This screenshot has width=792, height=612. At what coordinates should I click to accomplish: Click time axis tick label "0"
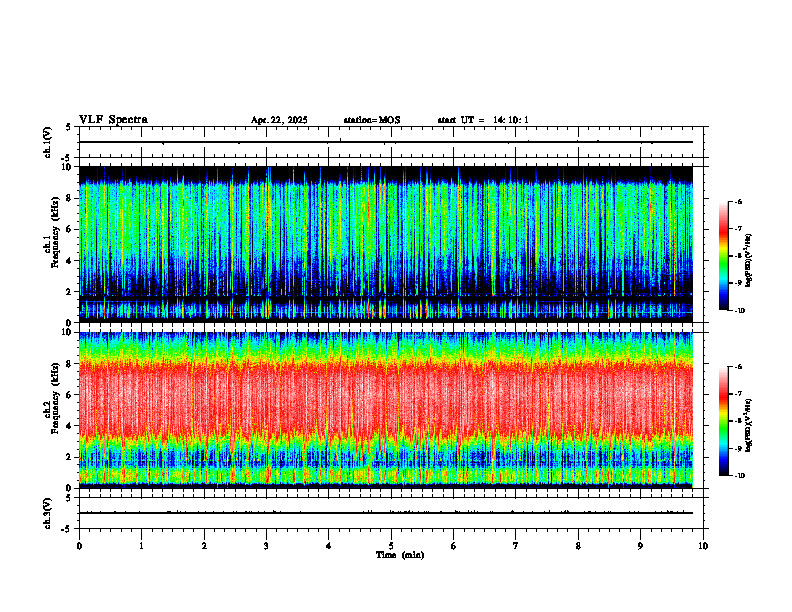click(x=79, y=546)
